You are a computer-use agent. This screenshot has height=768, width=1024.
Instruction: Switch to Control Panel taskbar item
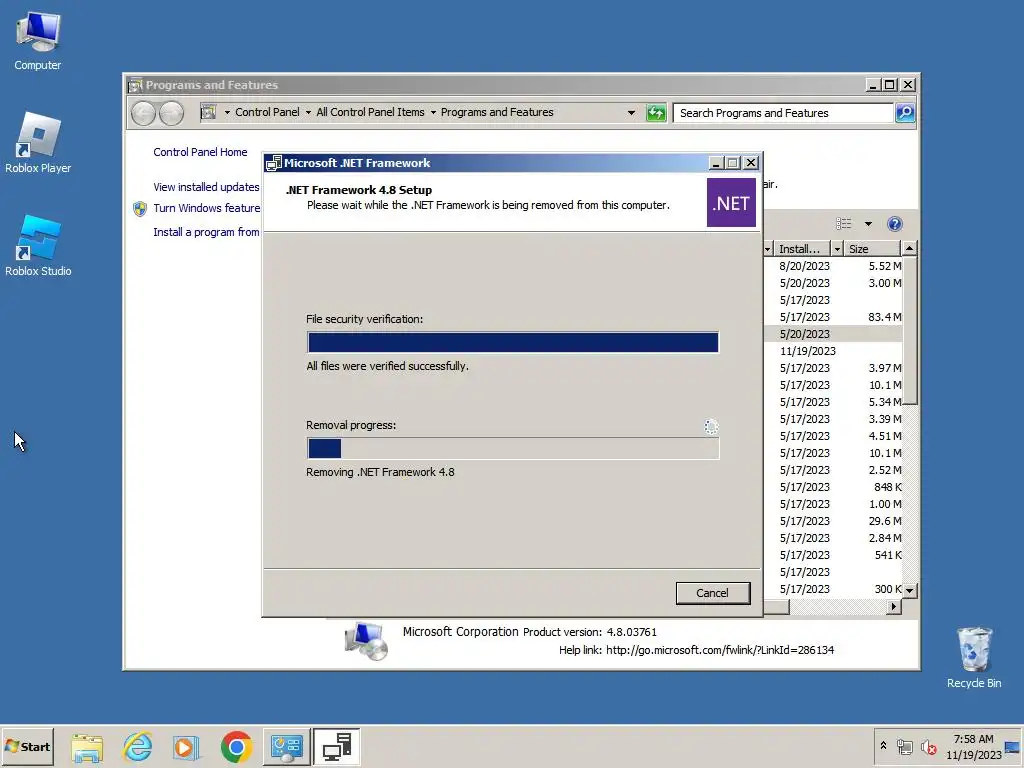(287, 747)
